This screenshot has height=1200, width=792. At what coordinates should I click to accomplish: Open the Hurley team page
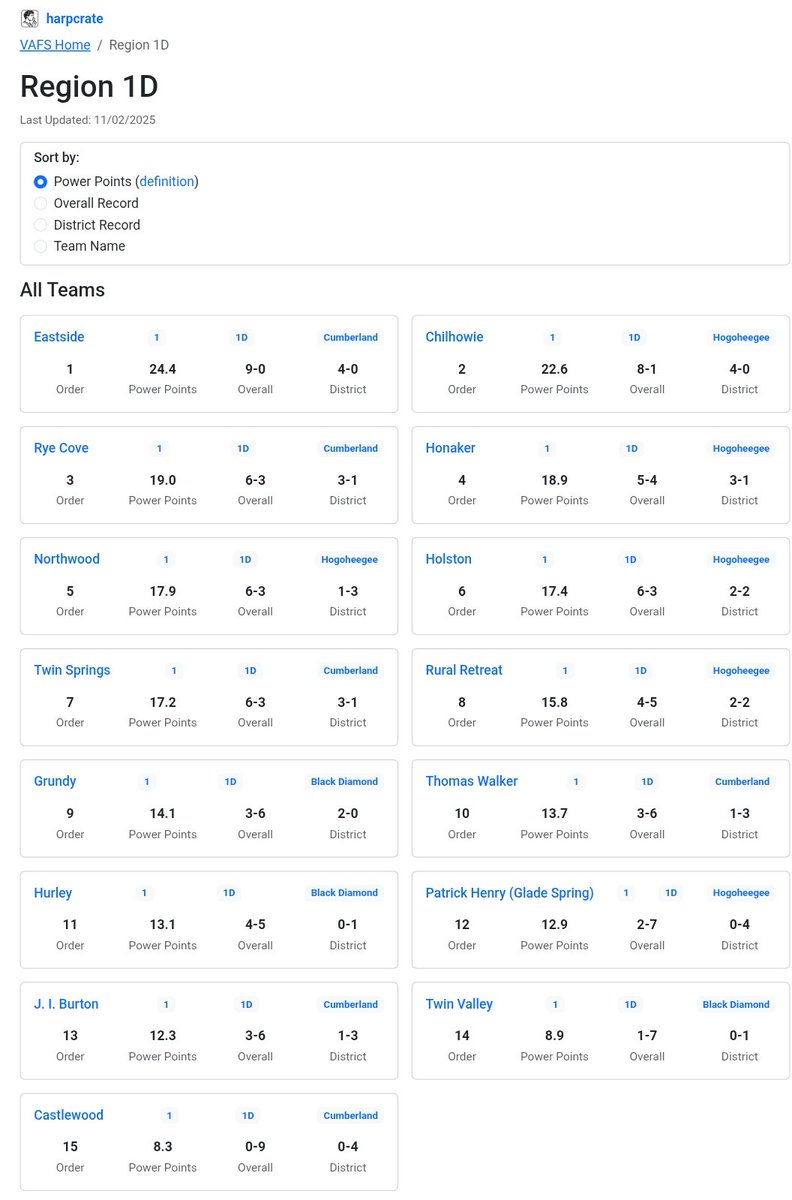53,892
